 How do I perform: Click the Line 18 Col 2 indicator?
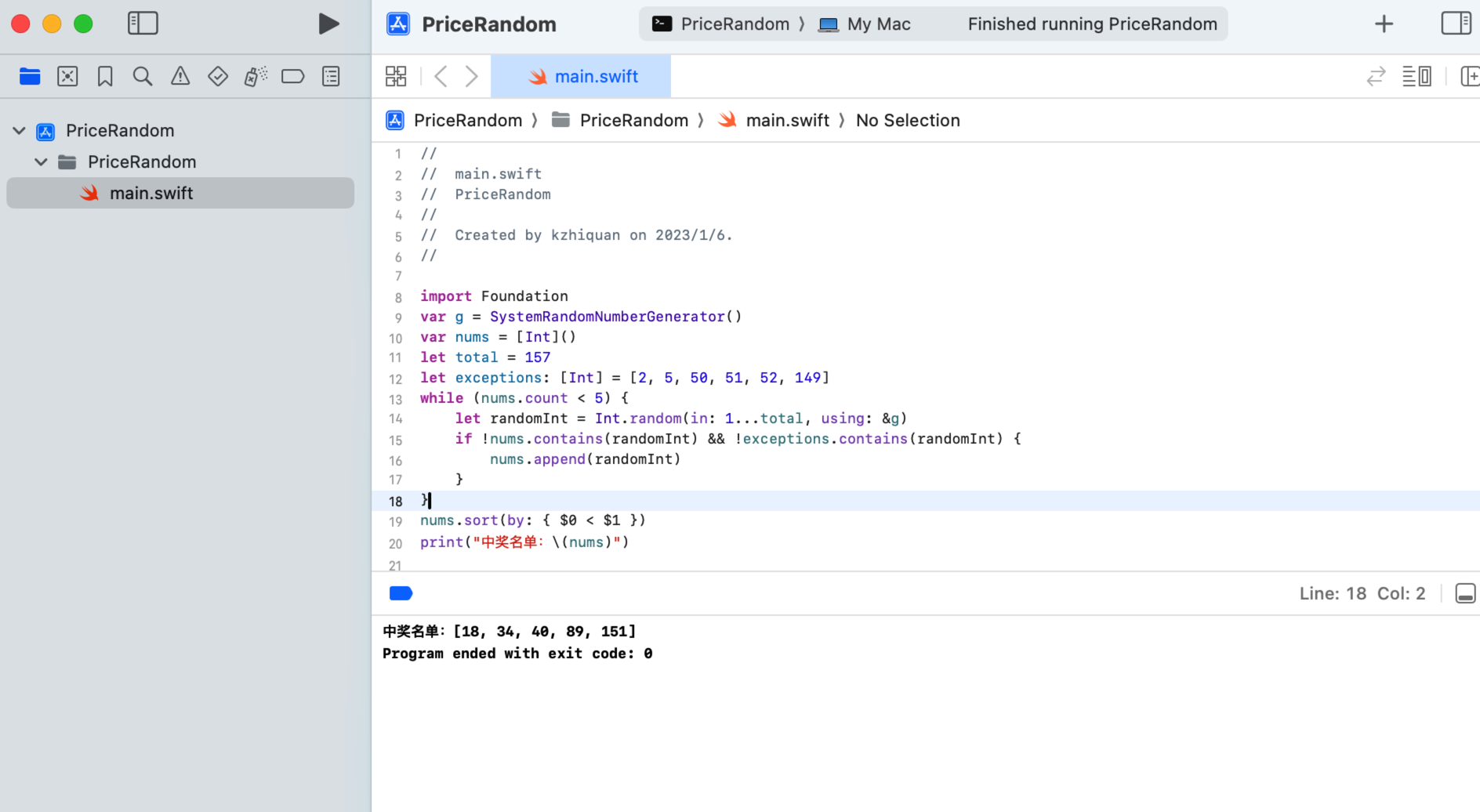(x=1362, y=593)
